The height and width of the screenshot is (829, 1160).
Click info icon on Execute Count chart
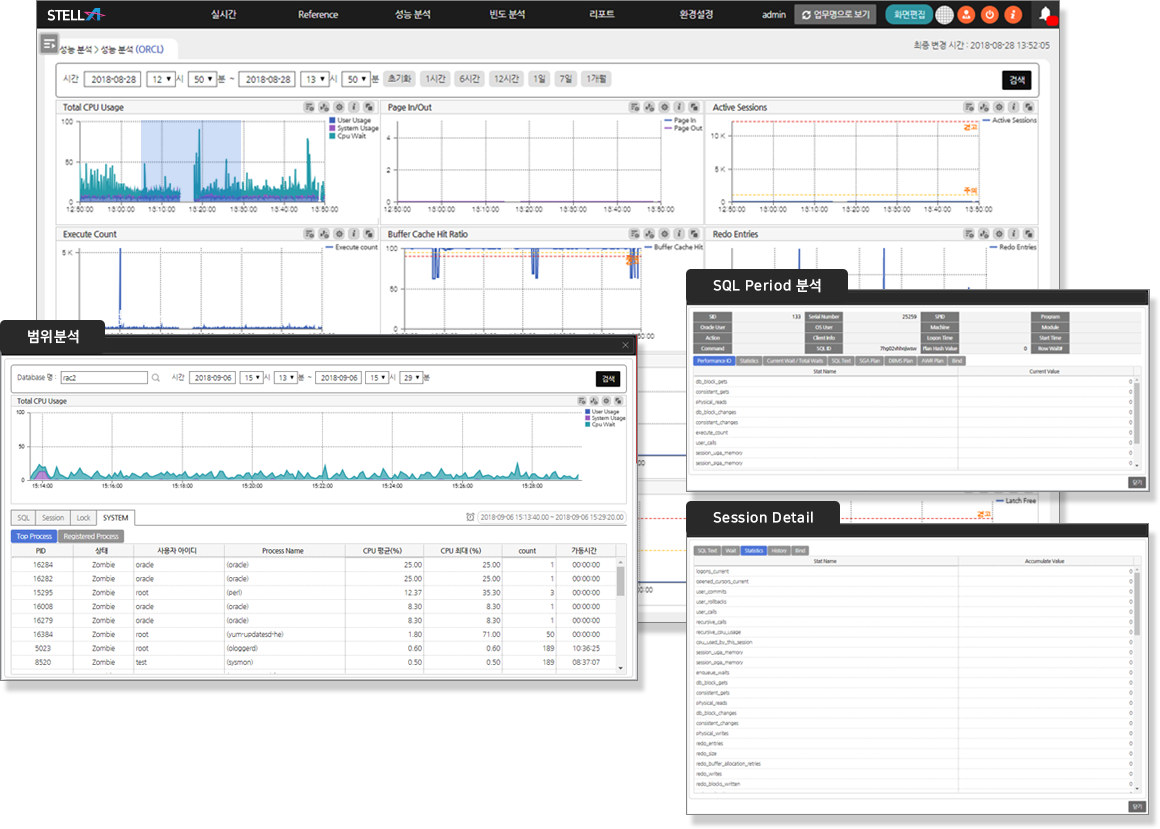point(354,234)
